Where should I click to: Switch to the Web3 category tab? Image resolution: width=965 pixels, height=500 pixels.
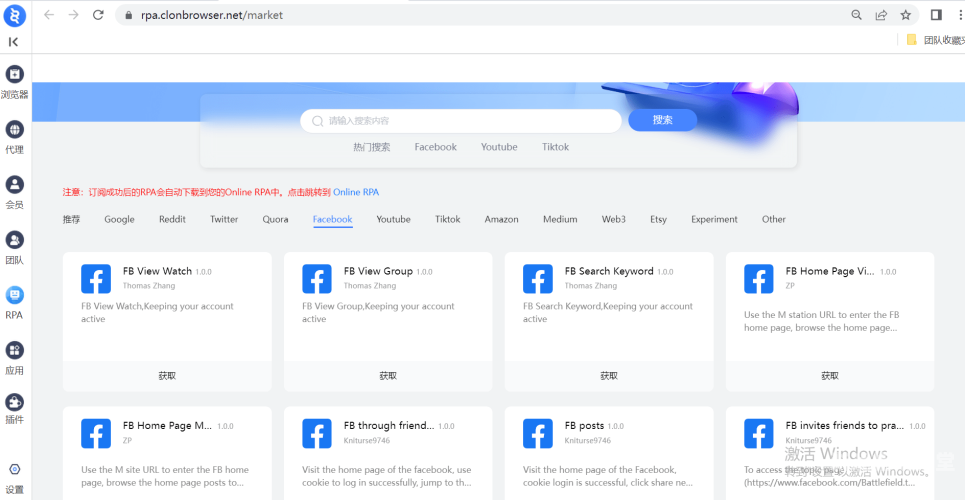614,219
